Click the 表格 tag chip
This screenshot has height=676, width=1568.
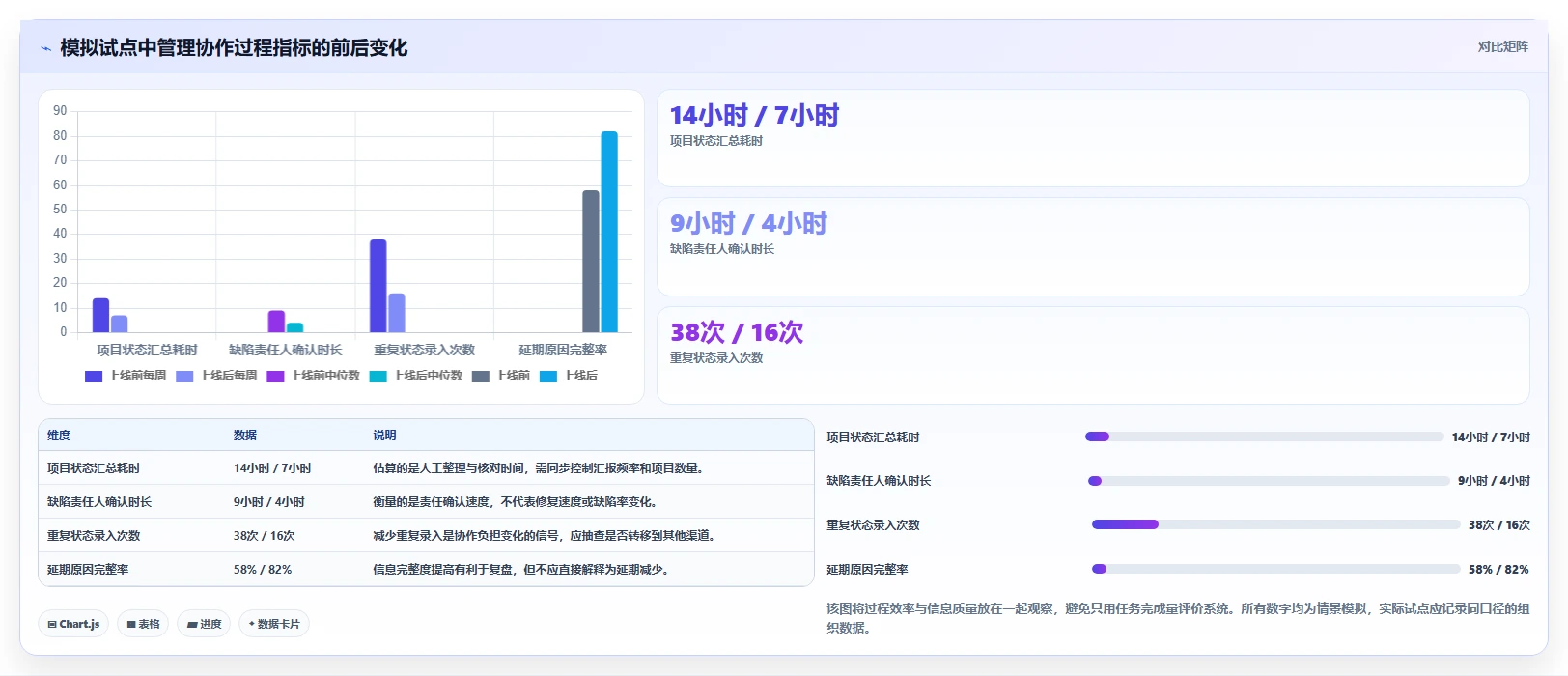143,624
